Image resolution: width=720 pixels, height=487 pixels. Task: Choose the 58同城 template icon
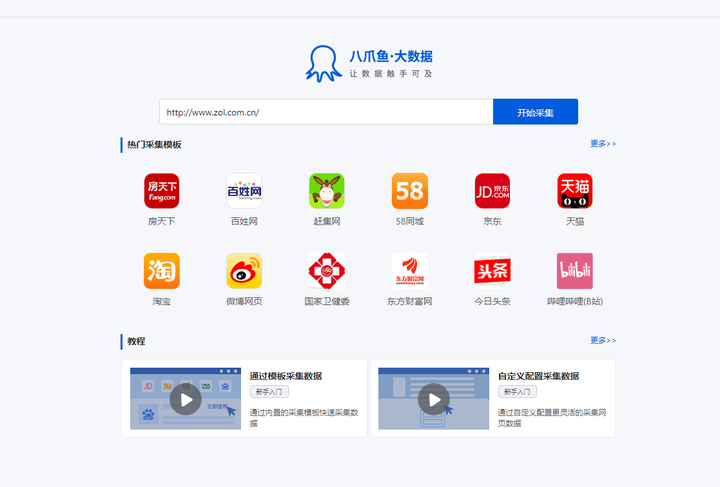click(410, 191)
